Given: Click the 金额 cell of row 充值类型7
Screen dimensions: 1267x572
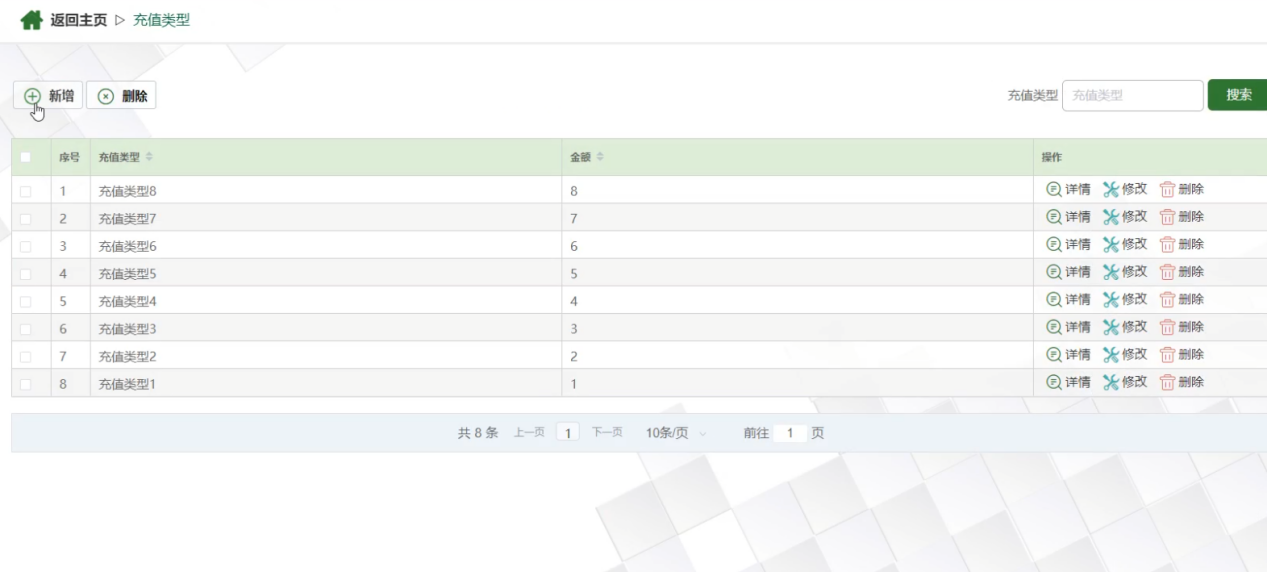Looking at the screenshot, I should pyautogui.click(x=797, y=218).
